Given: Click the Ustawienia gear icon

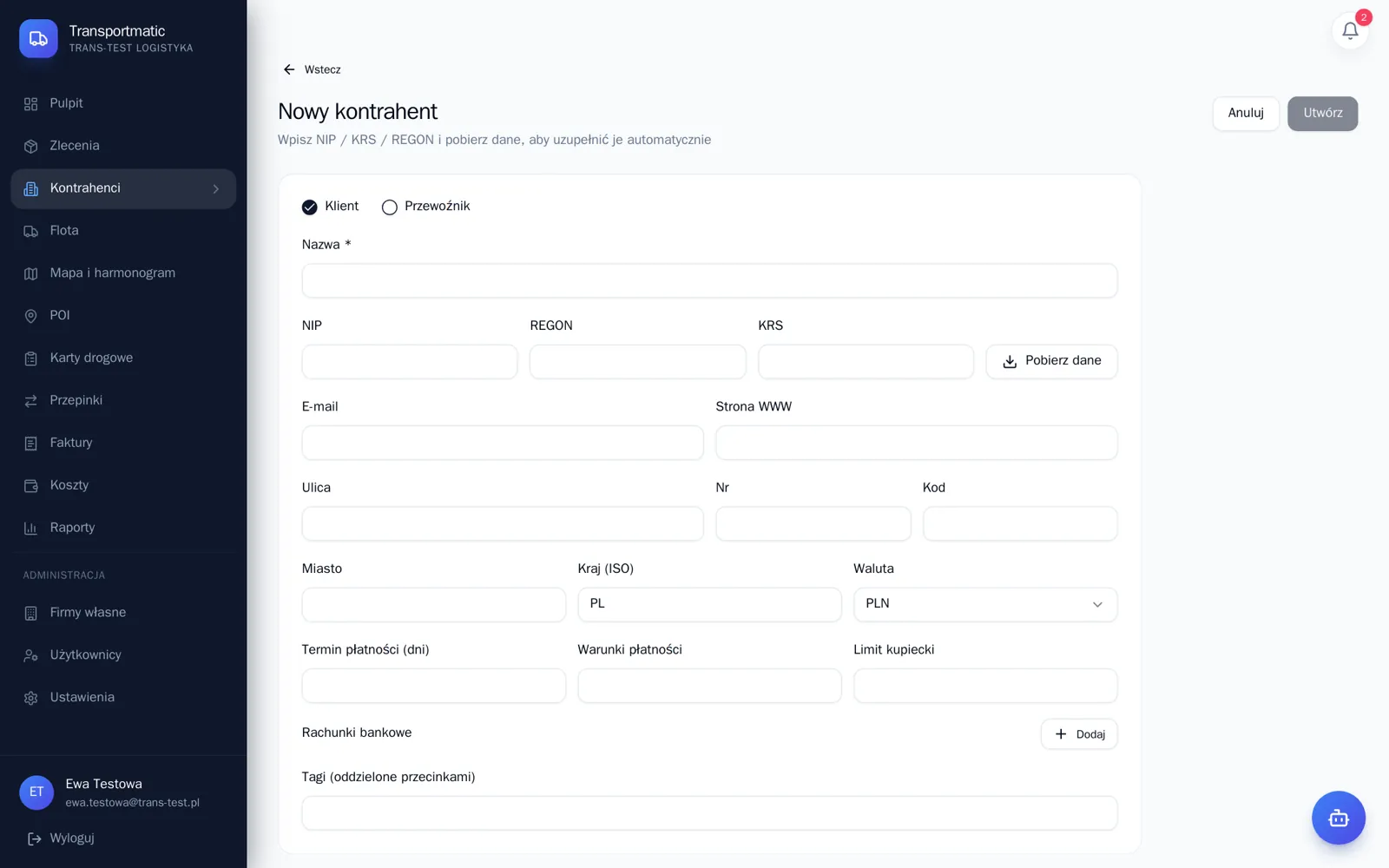Looking at the screenshot, I should click(31, 699).
